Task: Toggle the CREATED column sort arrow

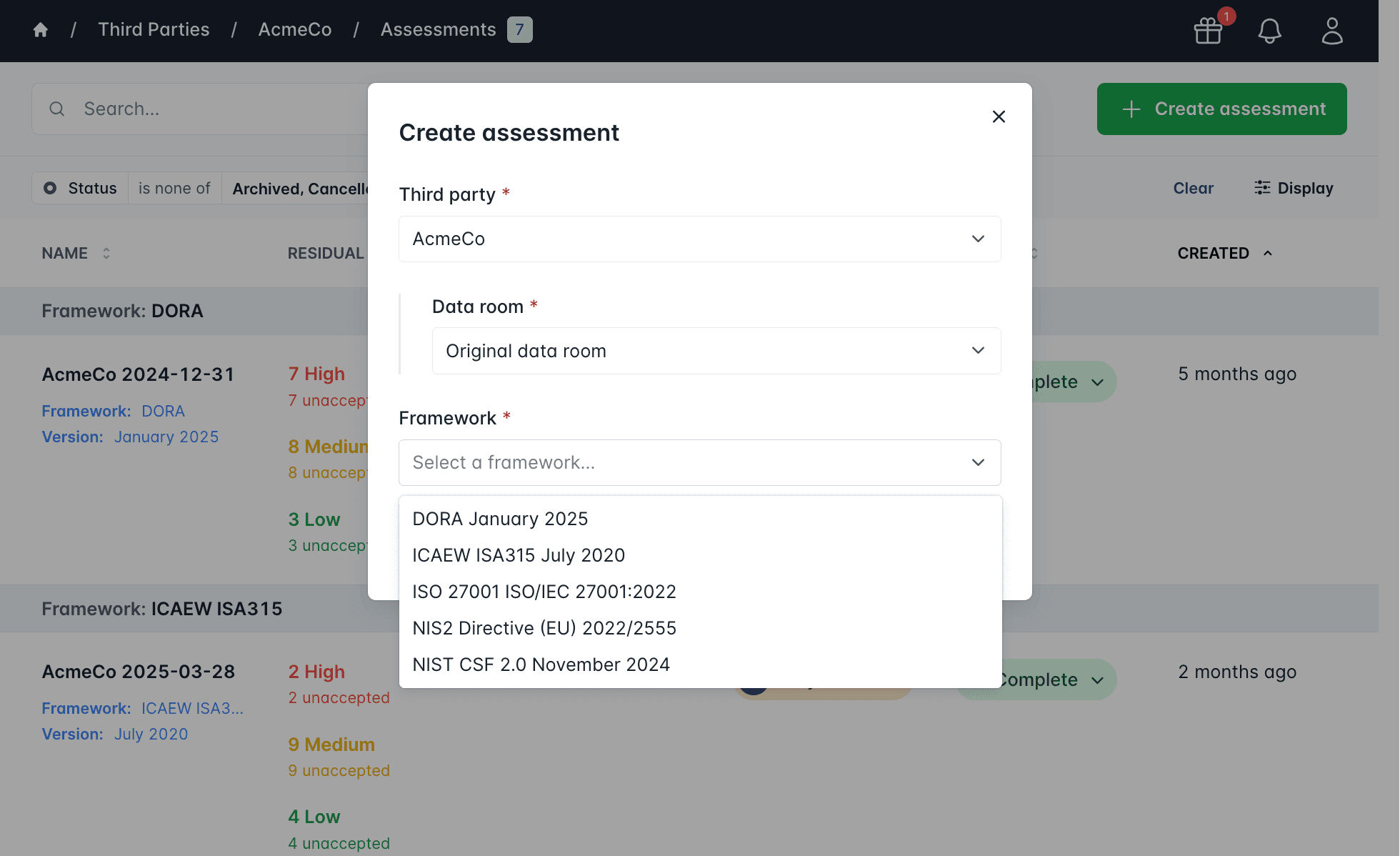Action: [1268, 254]
